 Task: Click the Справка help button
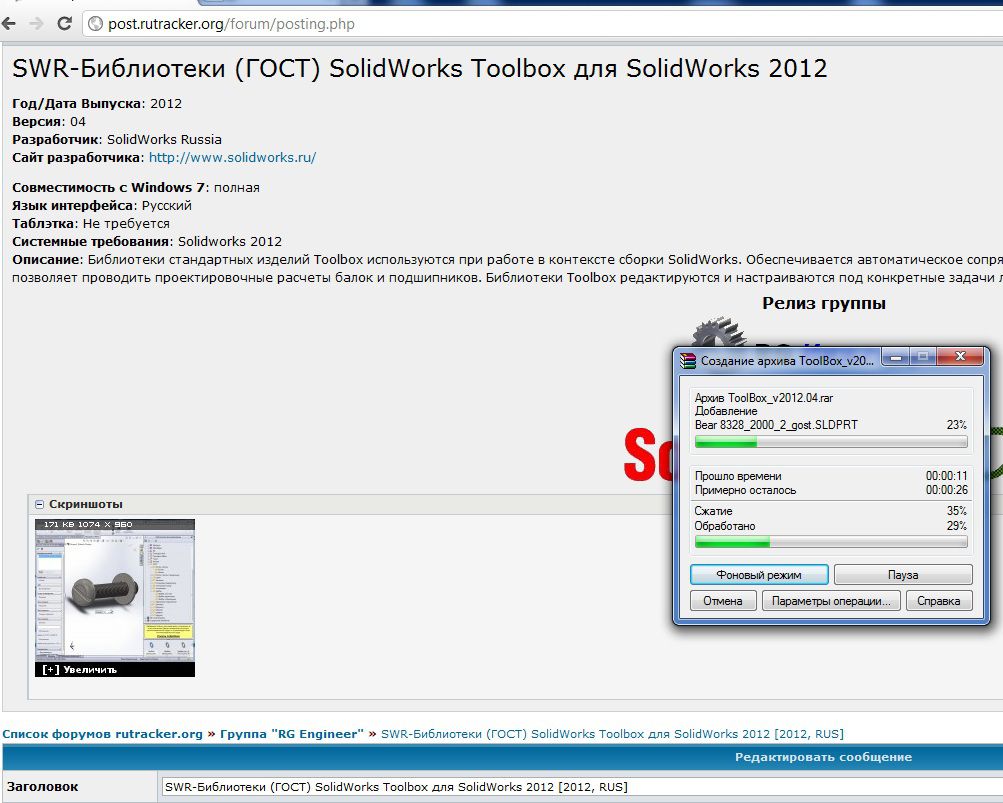(x=939, y=601)
